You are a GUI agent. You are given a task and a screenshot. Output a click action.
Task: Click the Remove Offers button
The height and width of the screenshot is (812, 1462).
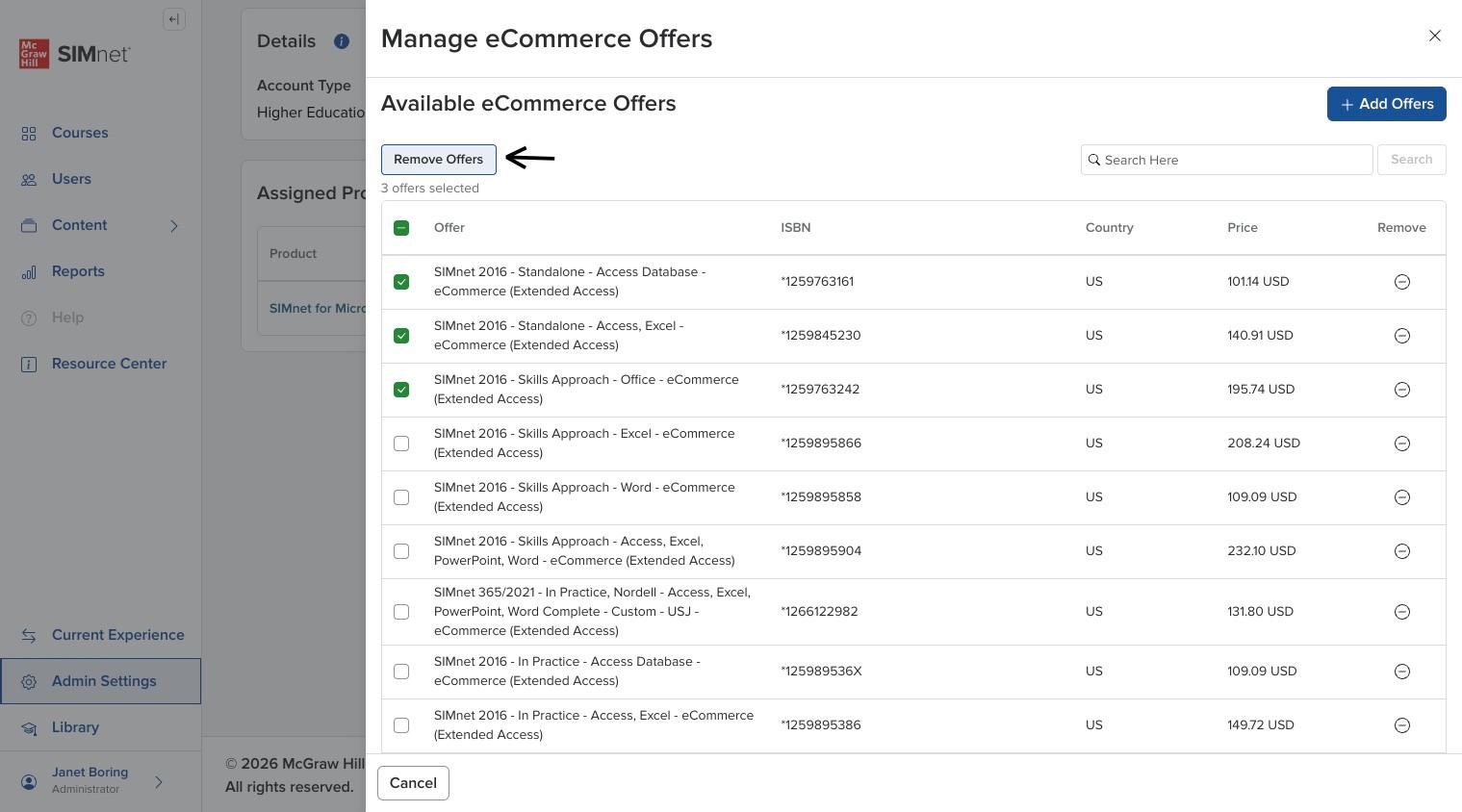(x=439, y=160)
